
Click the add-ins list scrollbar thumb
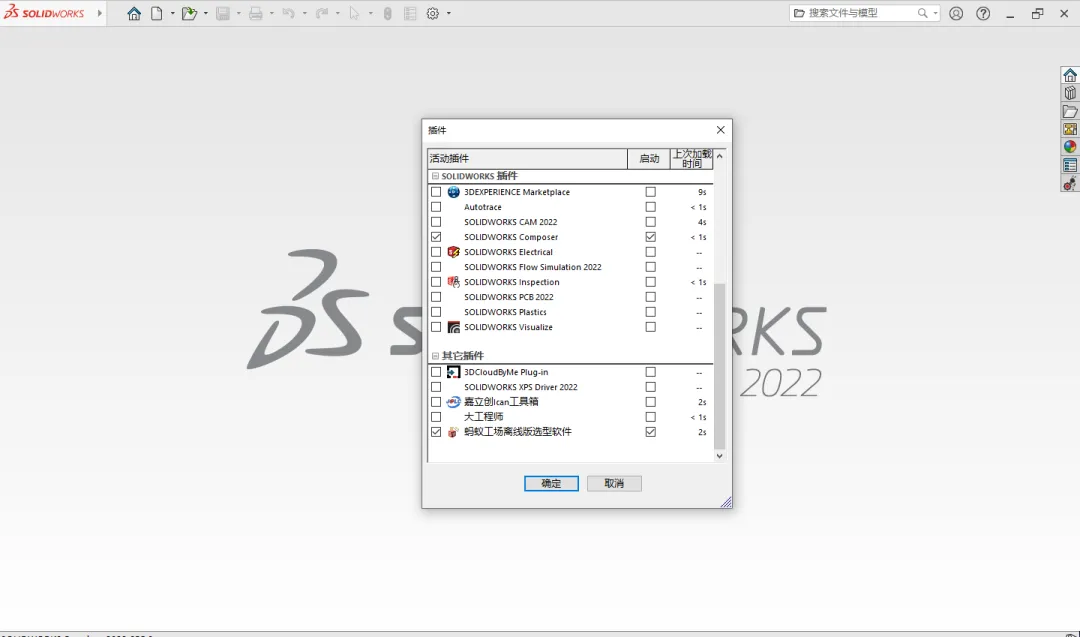point(720,366)
